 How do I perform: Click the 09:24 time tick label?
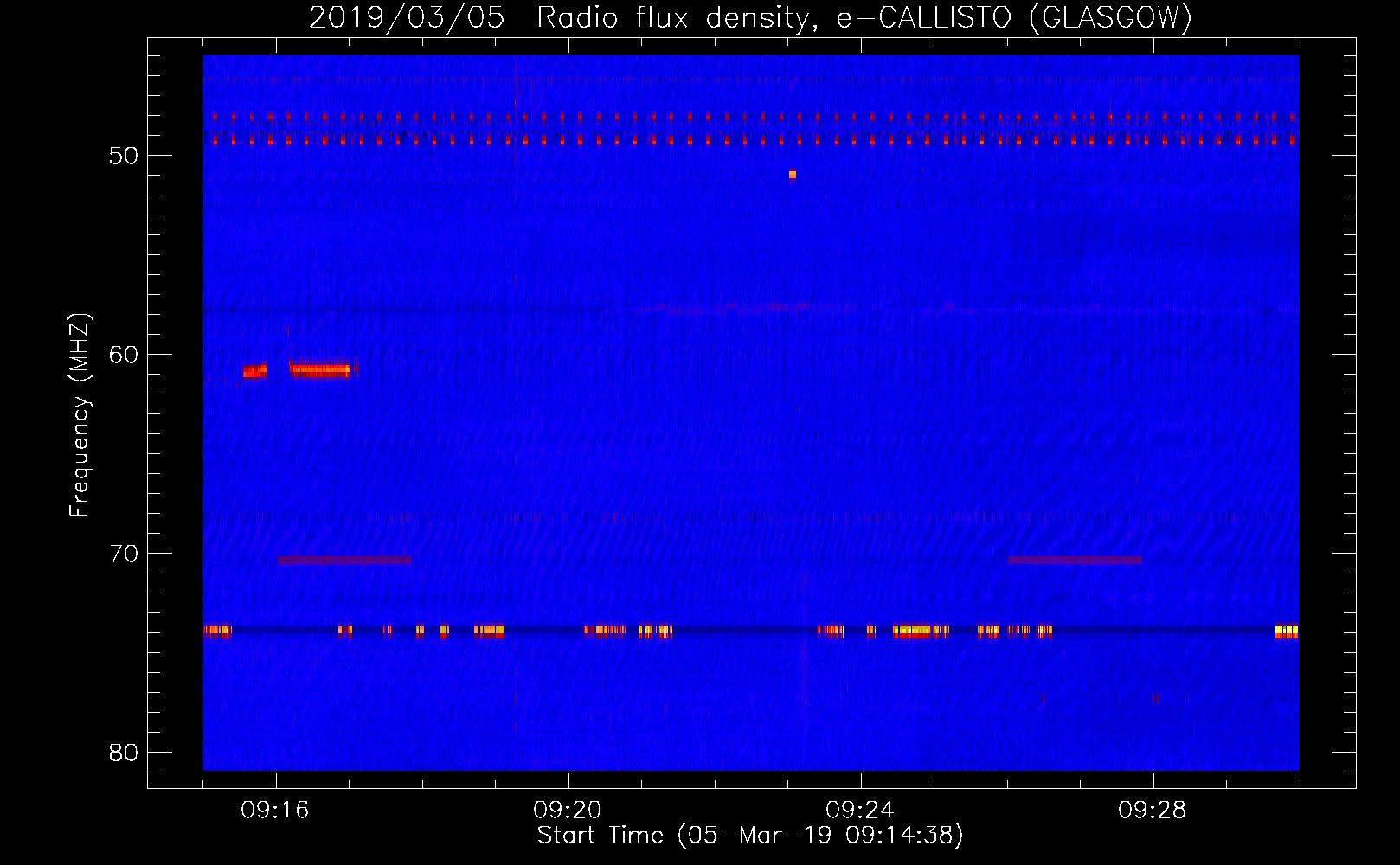(x=860, y=811)
